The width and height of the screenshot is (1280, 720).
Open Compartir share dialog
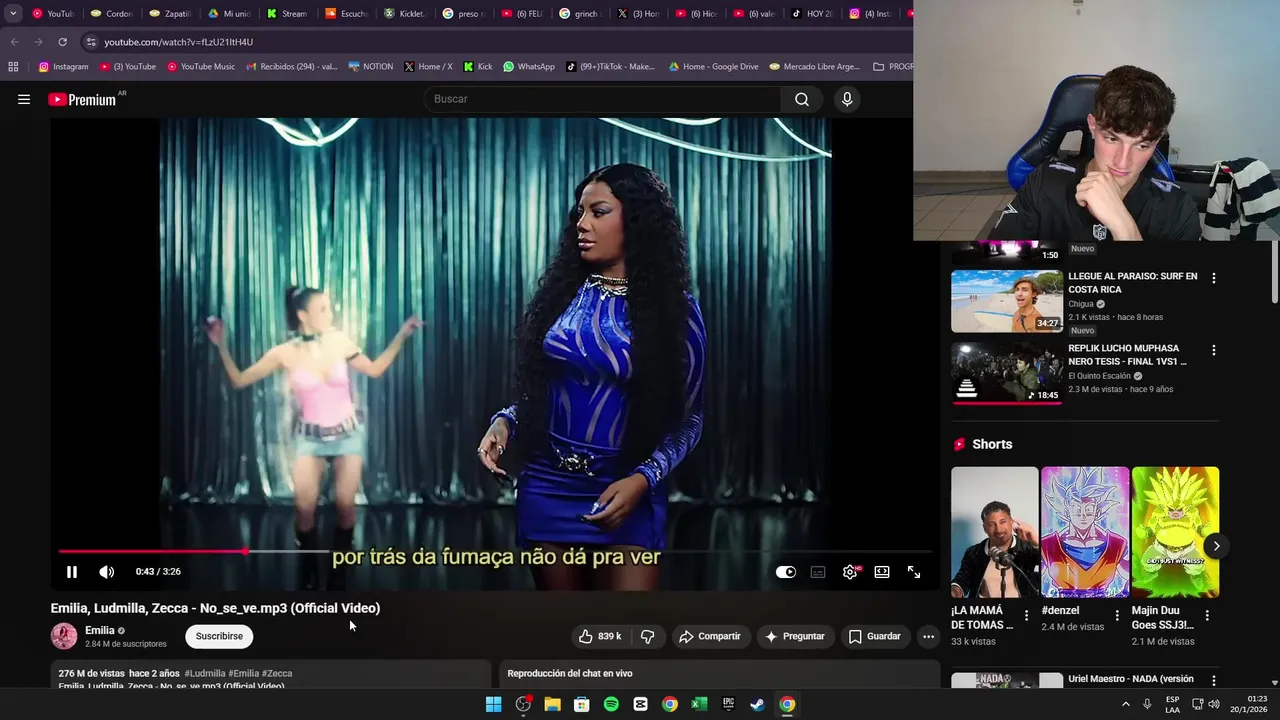pyautogui.click(x=710, y=636)
